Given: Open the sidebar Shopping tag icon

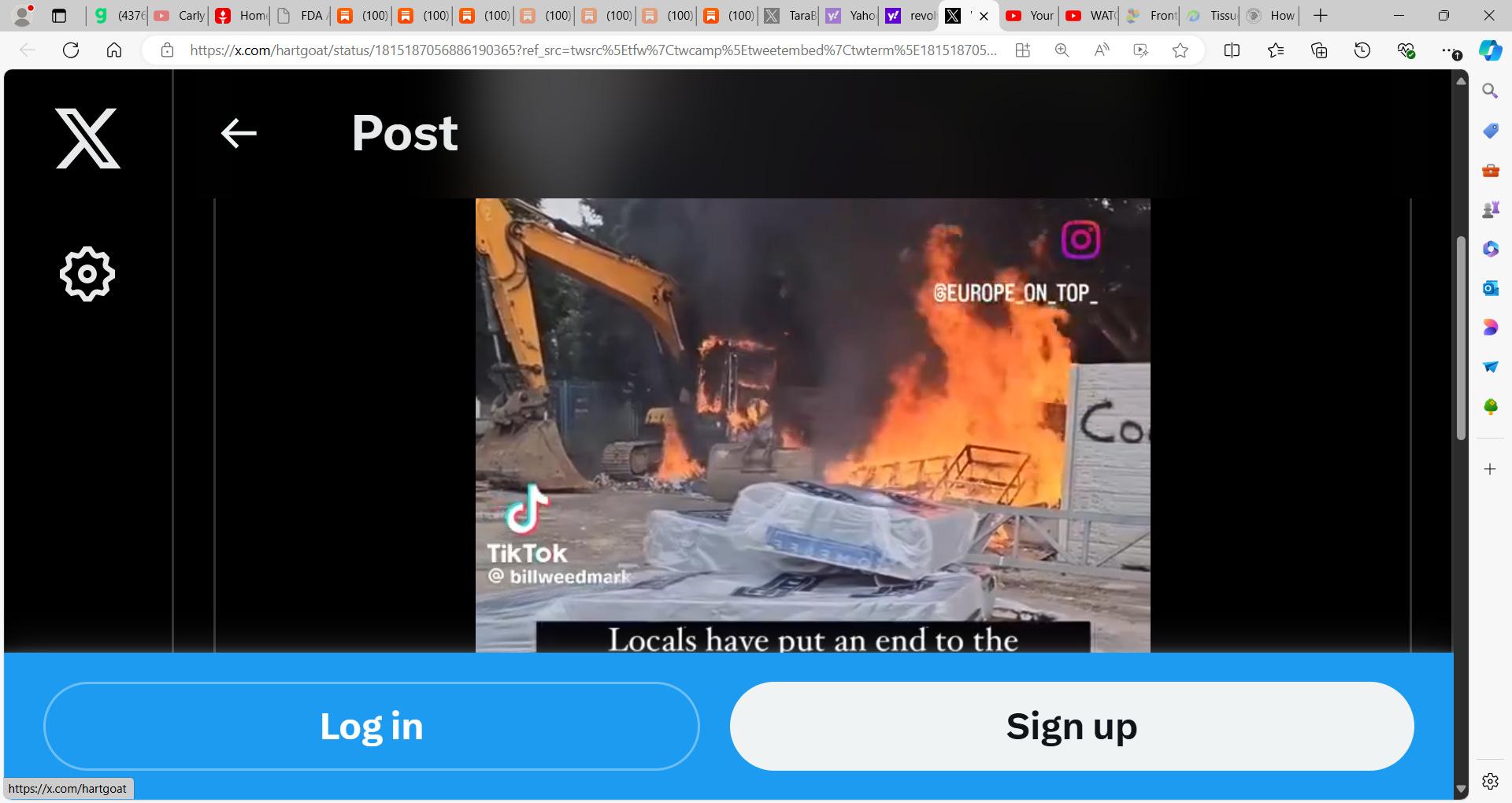Looking at the screenshot, I should (1490, 131).
